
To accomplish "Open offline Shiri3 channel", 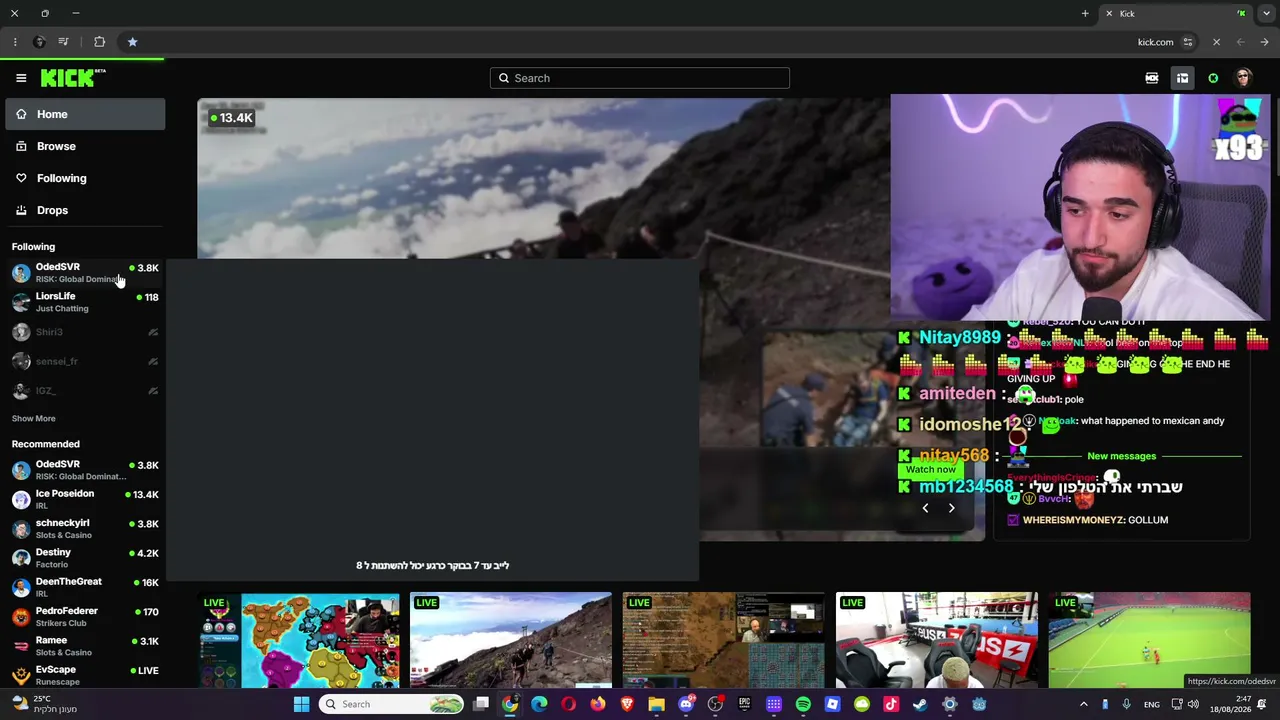I will point(85,332).
